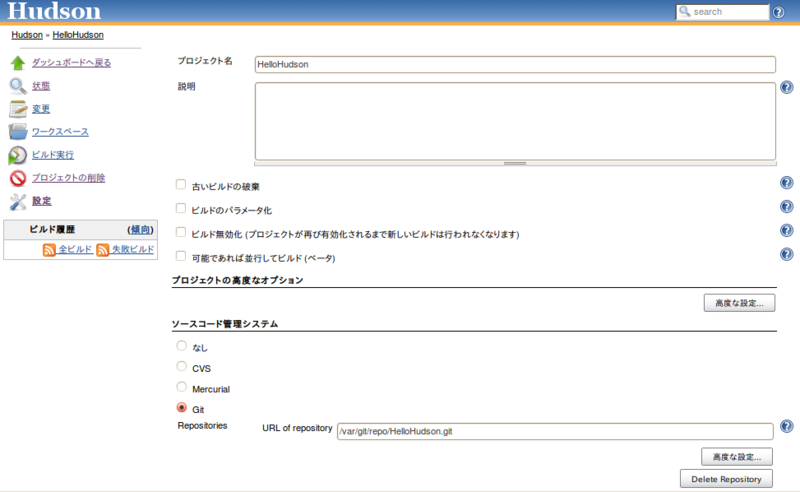Open help for ビルド無効化 option

point(787,230)
